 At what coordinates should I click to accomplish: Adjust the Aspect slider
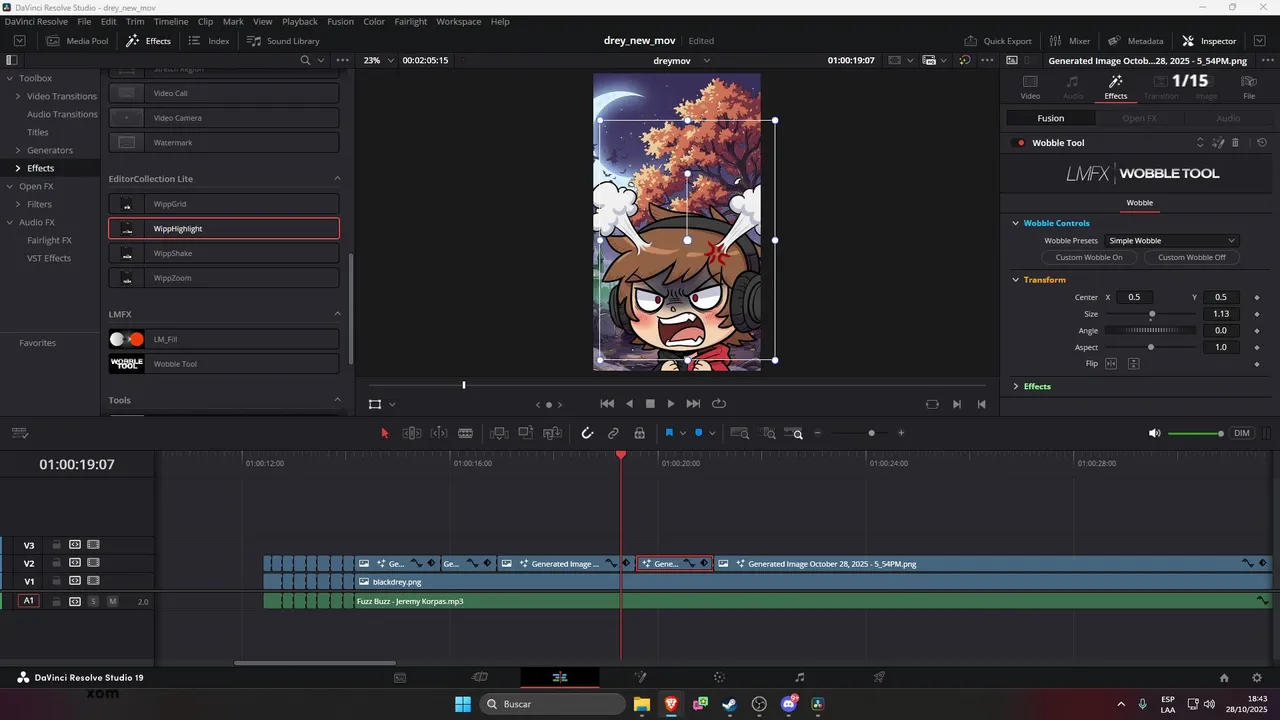[x=1150, y=347]
